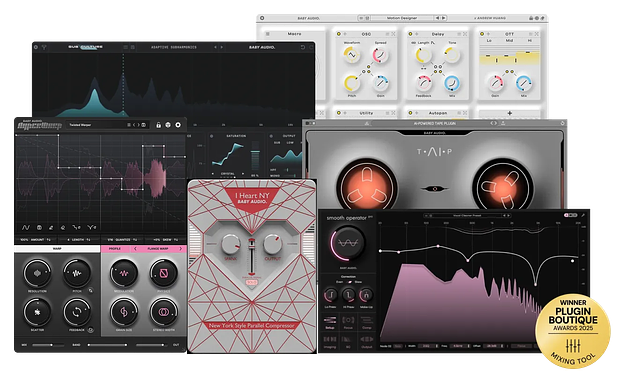Screen dimensions: 625x383
Task: Click the Lo Preserve knob in Smooth Operator
Action: click(x=330, y=295)
